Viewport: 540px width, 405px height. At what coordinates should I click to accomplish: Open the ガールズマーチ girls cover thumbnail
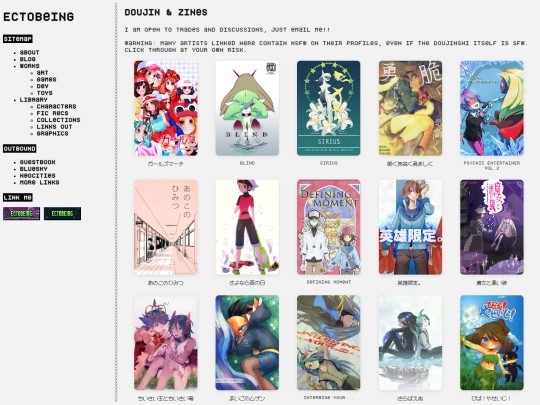click(x=166, y=108)
